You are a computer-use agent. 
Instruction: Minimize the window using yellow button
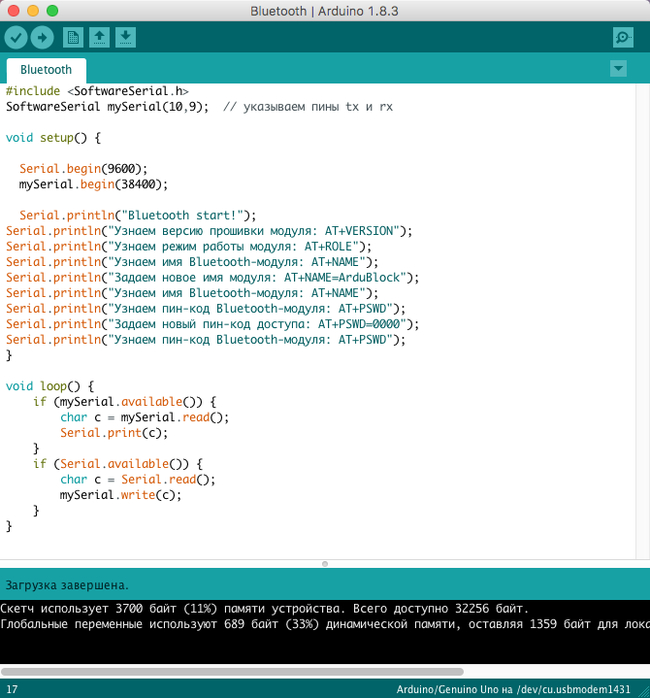click(x=32, y=10)
